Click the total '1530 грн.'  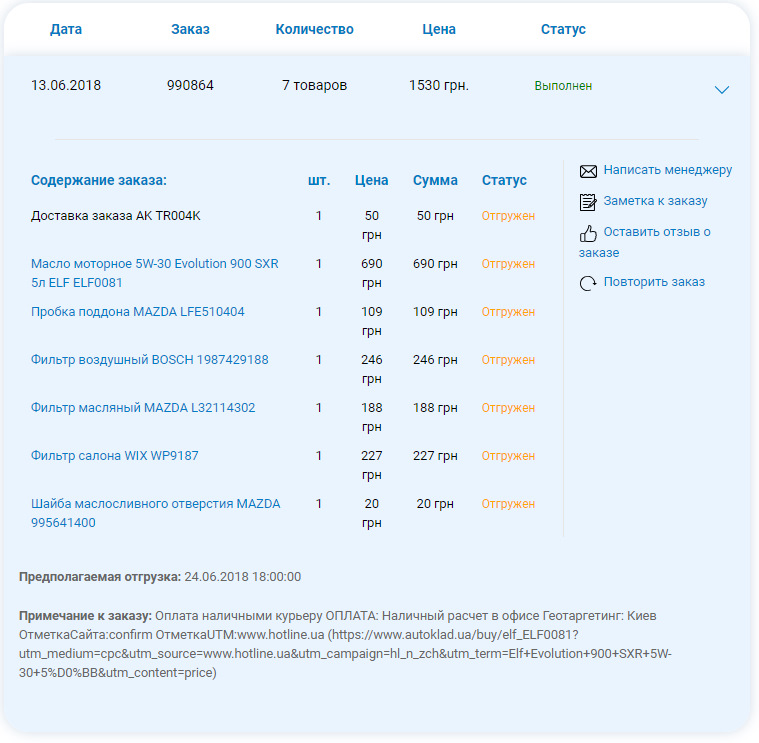pos(439,85)
